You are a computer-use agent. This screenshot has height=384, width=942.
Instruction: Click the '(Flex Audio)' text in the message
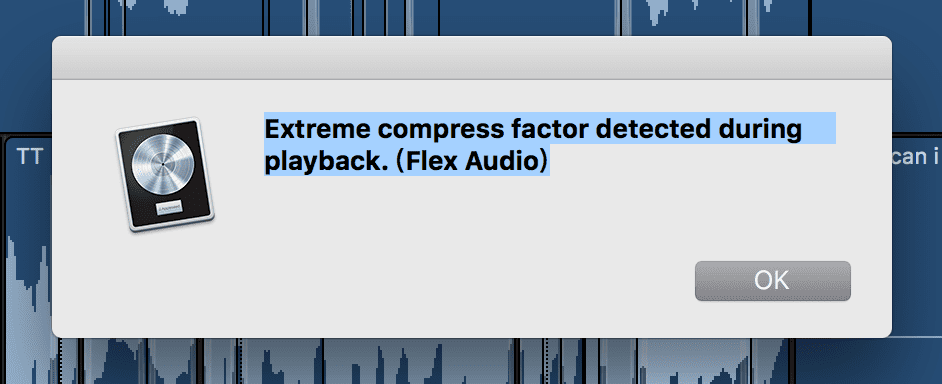pos(472,161)
